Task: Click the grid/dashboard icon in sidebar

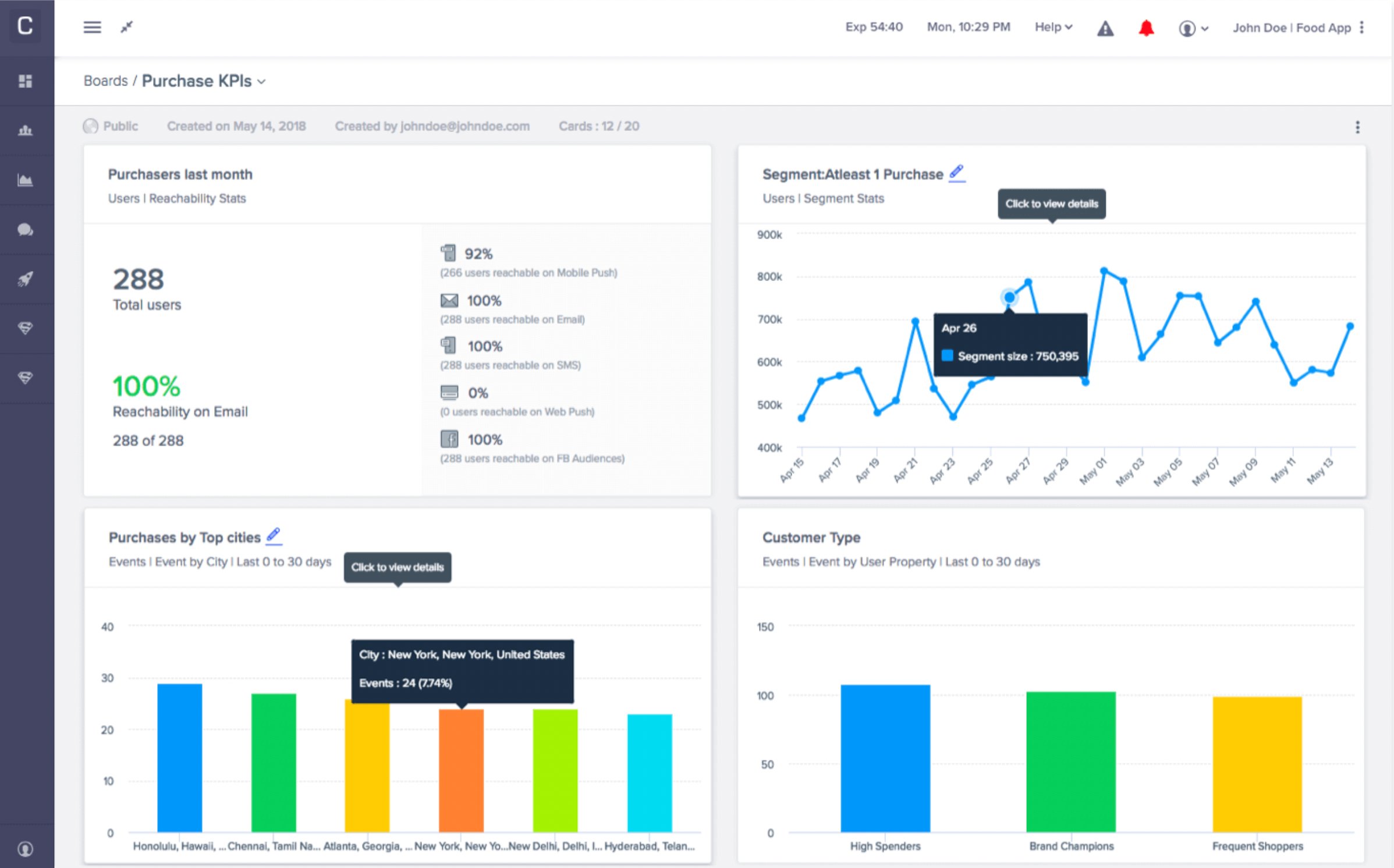Action: (x=27, y=80)
